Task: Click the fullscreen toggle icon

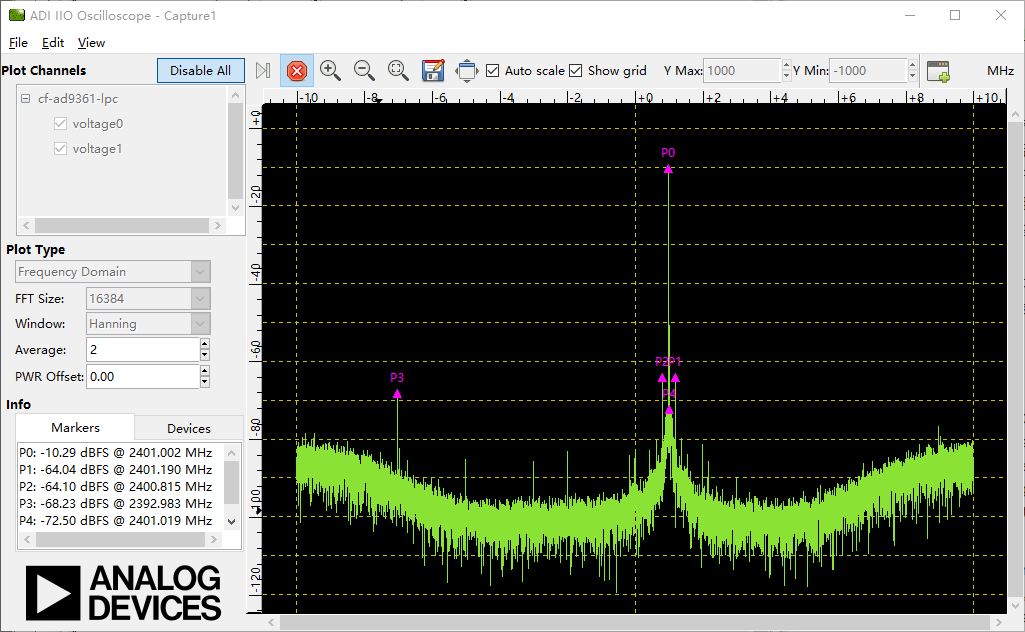Action: tap(467, 71)
